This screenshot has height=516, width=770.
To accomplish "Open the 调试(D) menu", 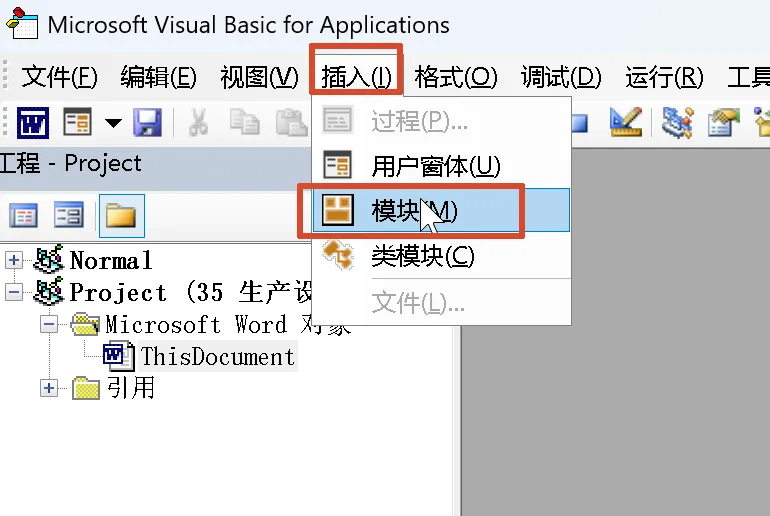I will (x=561, y=77).
